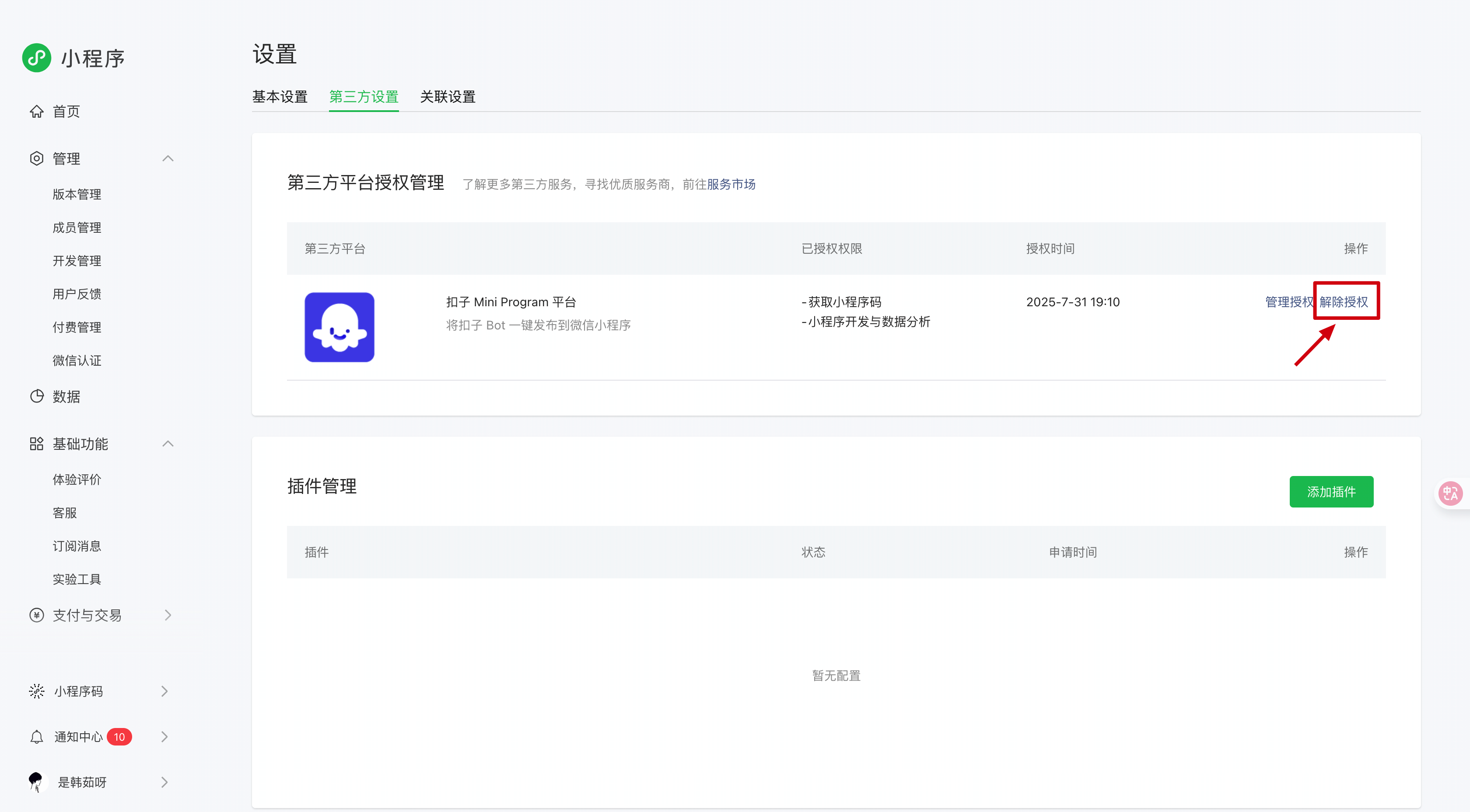
Task: Expand the 支付与交易 menu arrow
Action: 167,615
